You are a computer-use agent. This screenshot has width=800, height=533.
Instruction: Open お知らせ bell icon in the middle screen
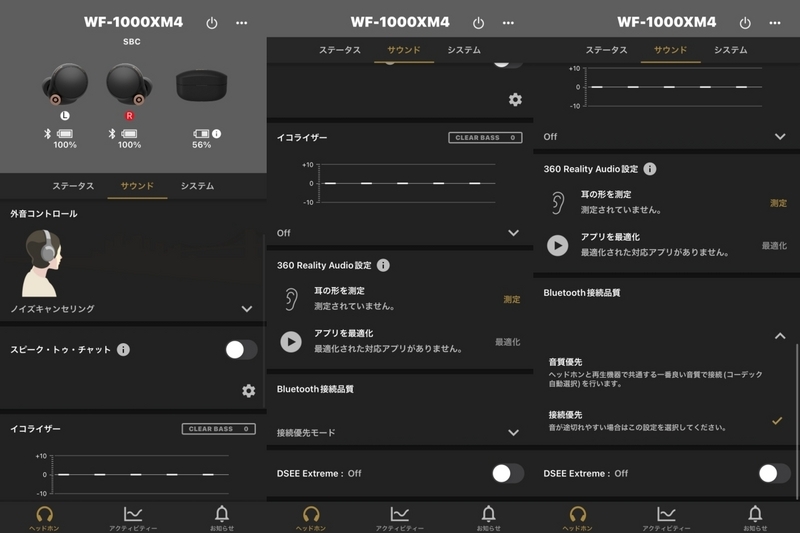tap(489, 518)
